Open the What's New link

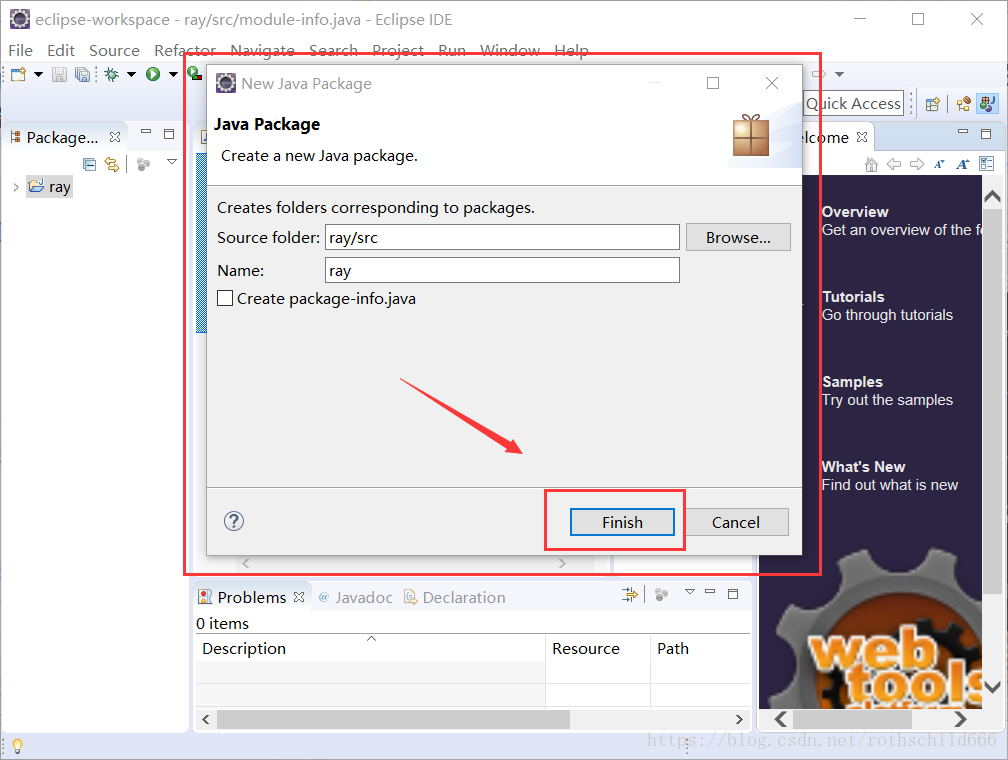click(x=863, y=467)
